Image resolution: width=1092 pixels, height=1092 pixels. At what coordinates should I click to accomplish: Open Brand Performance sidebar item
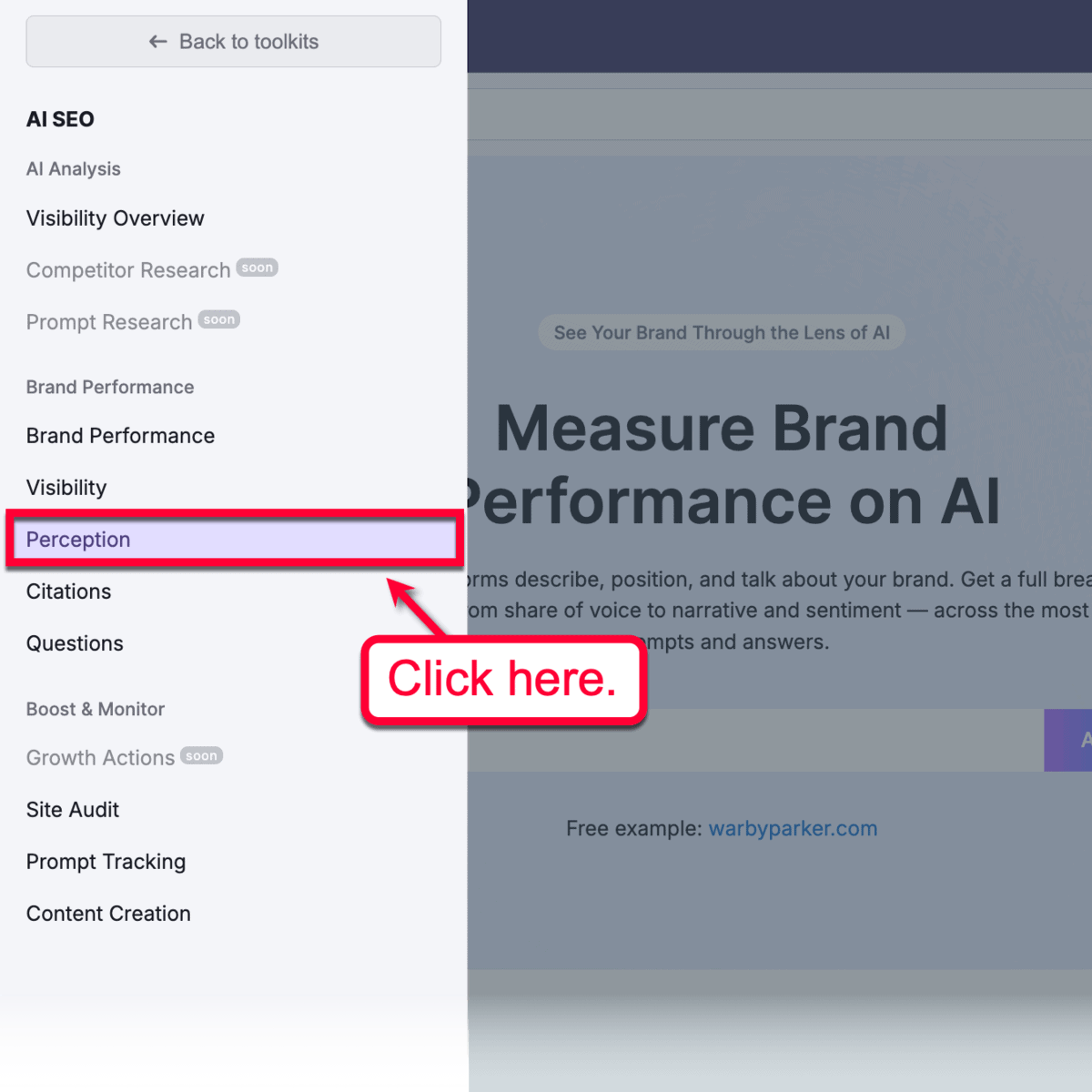click(x=120, y=436)
